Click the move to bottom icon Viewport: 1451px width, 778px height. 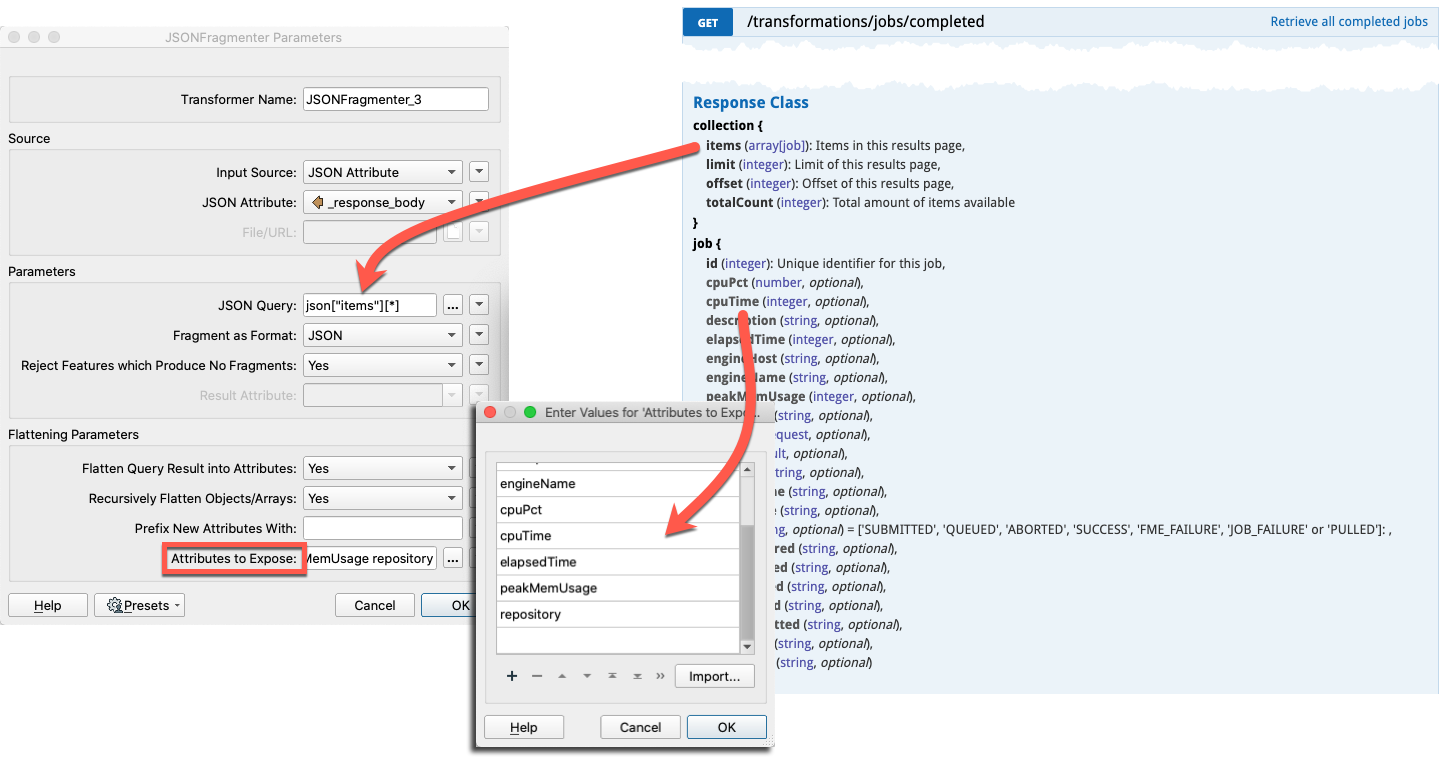[637, 676]
